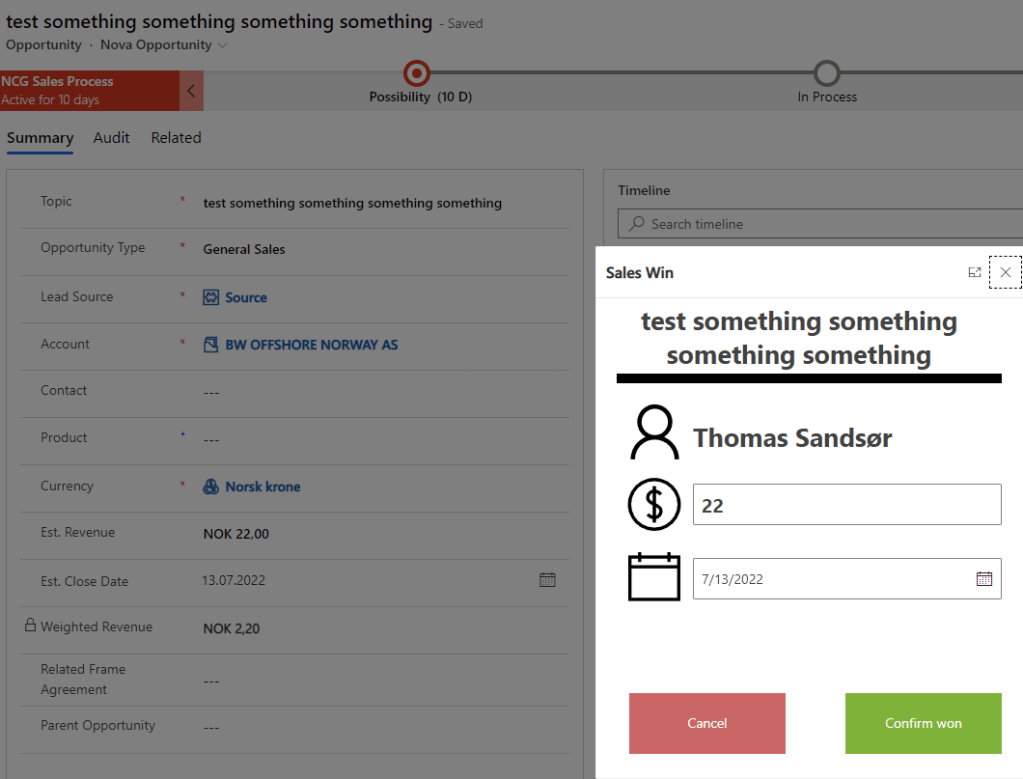The width and height of the screenshot is (1023, 779).
Task: Click the Confirm won button
Action: (922, 723)
